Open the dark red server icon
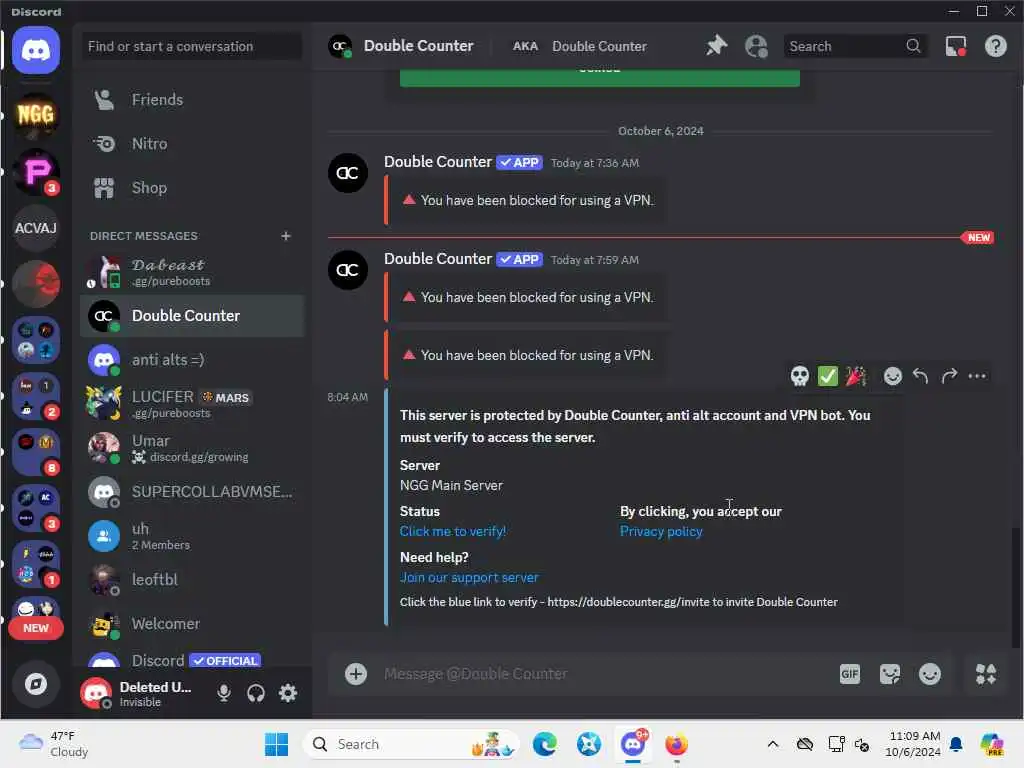 (x=36, y=283)
